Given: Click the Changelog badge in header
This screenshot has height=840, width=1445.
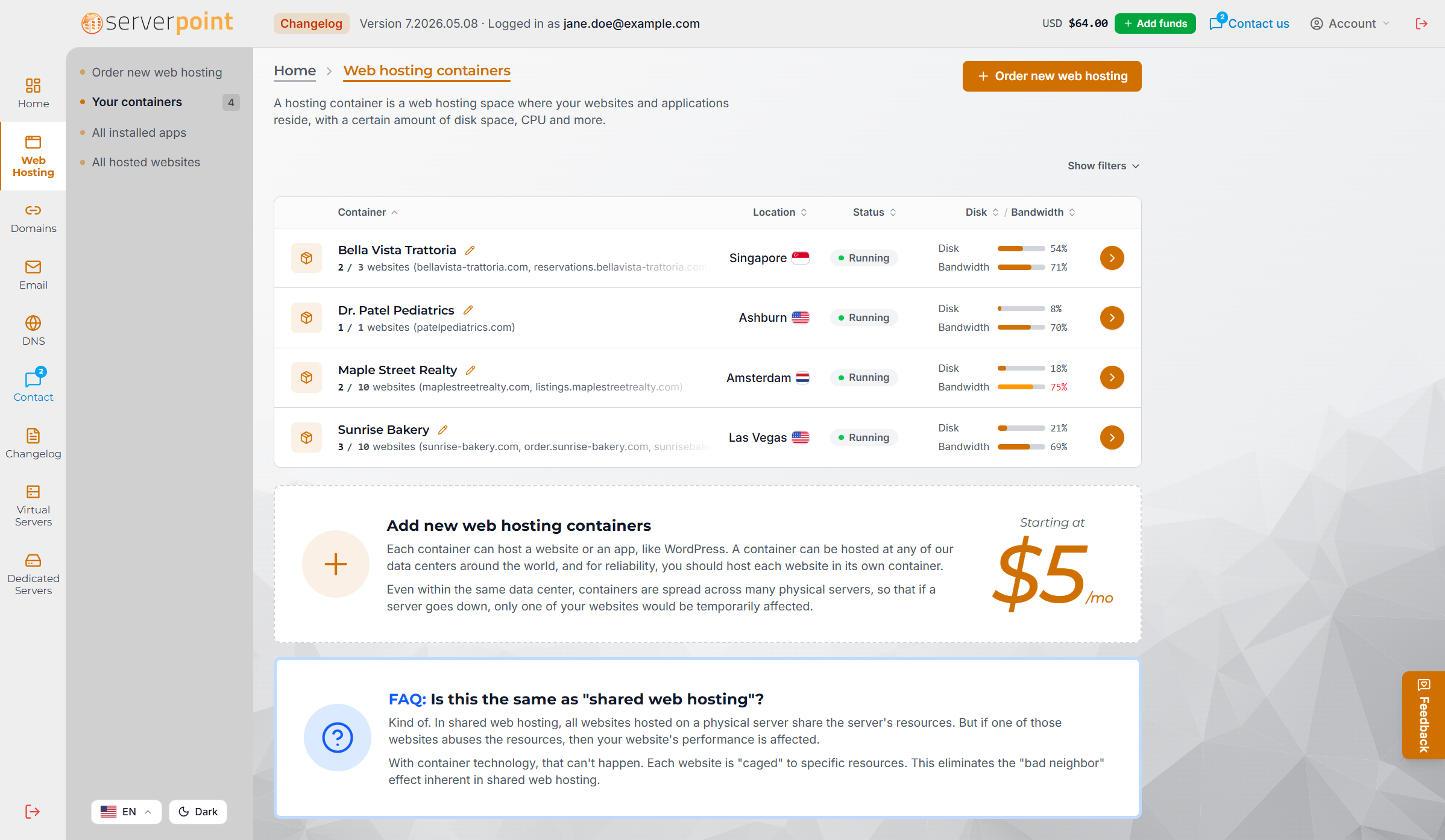Looking at the screenshot, I should 311,24.
